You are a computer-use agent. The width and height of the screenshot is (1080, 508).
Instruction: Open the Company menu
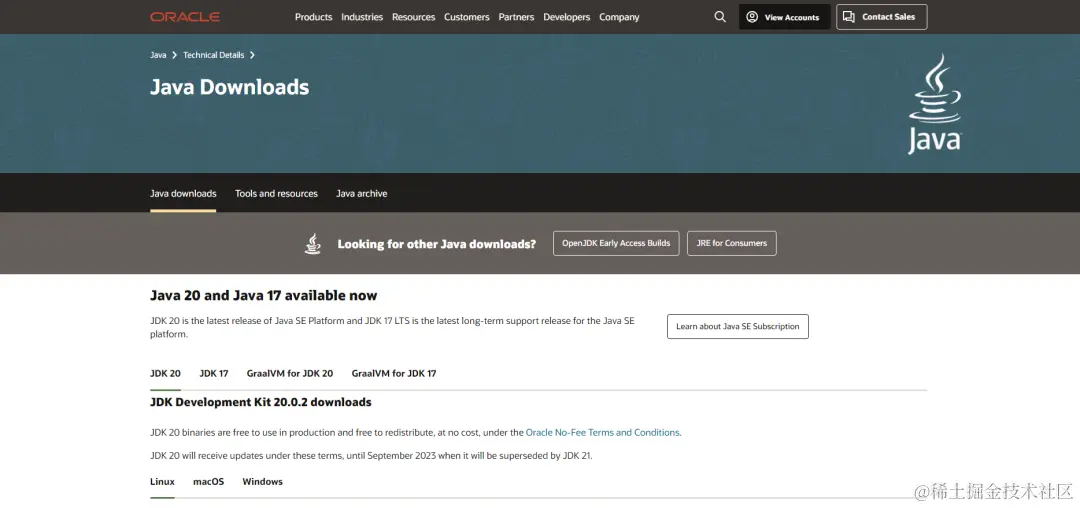coord(619,17)
